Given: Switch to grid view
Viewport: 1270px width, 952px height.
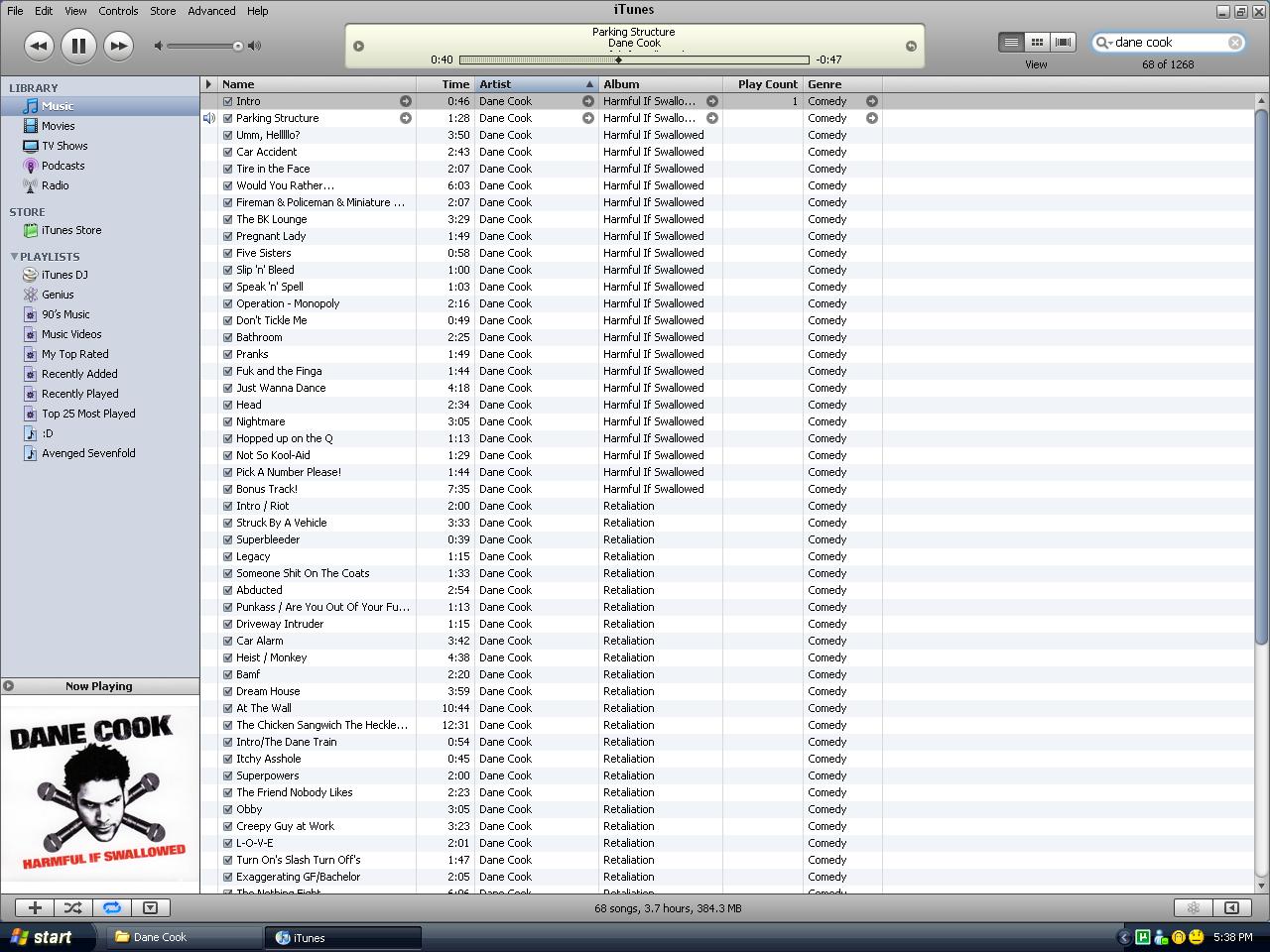Looking at the screenshot, I should (x=1037, y=42).
